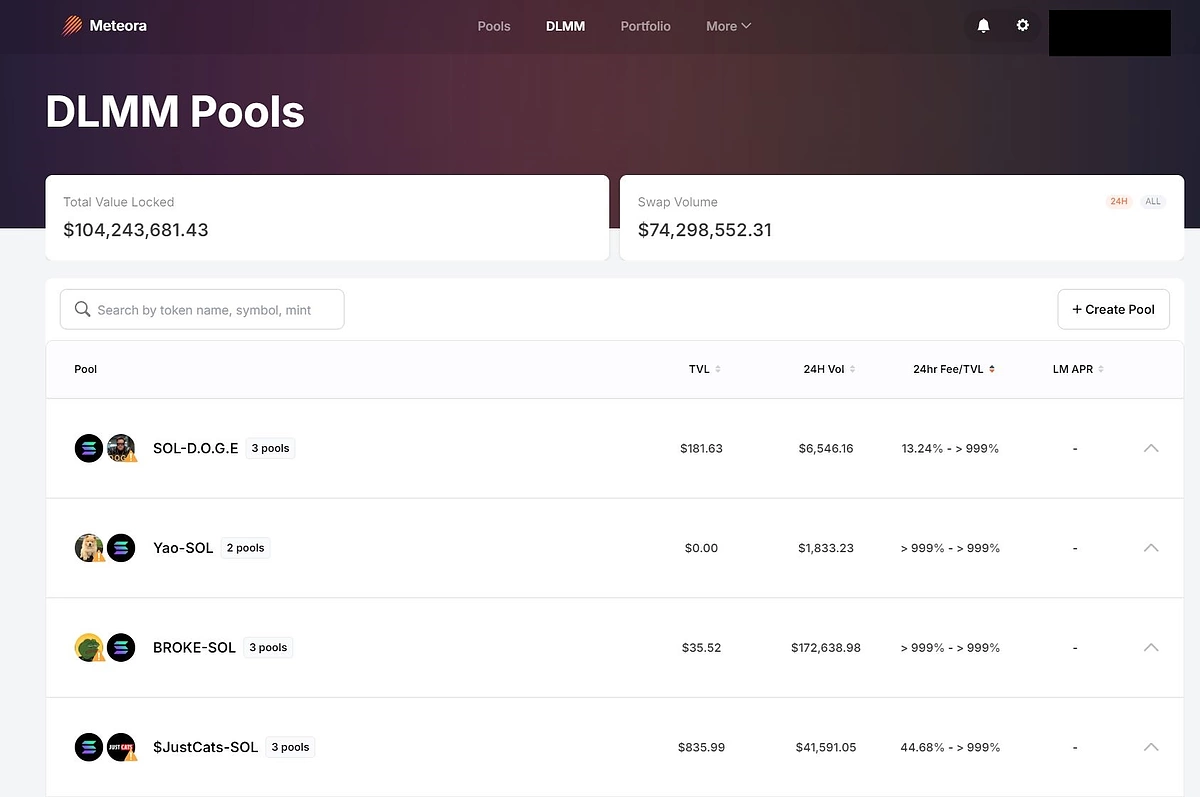Click the D.O.G.E token icon
This screenshot has width=1200, height=797.
click(x=121, y=448)
